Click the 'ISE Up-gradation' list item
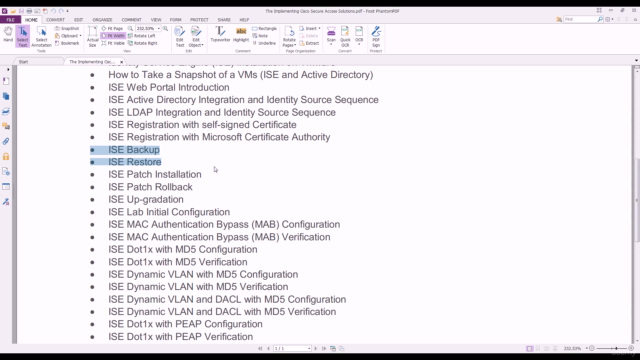The image size is (640, 360). (x=146, y=199)
